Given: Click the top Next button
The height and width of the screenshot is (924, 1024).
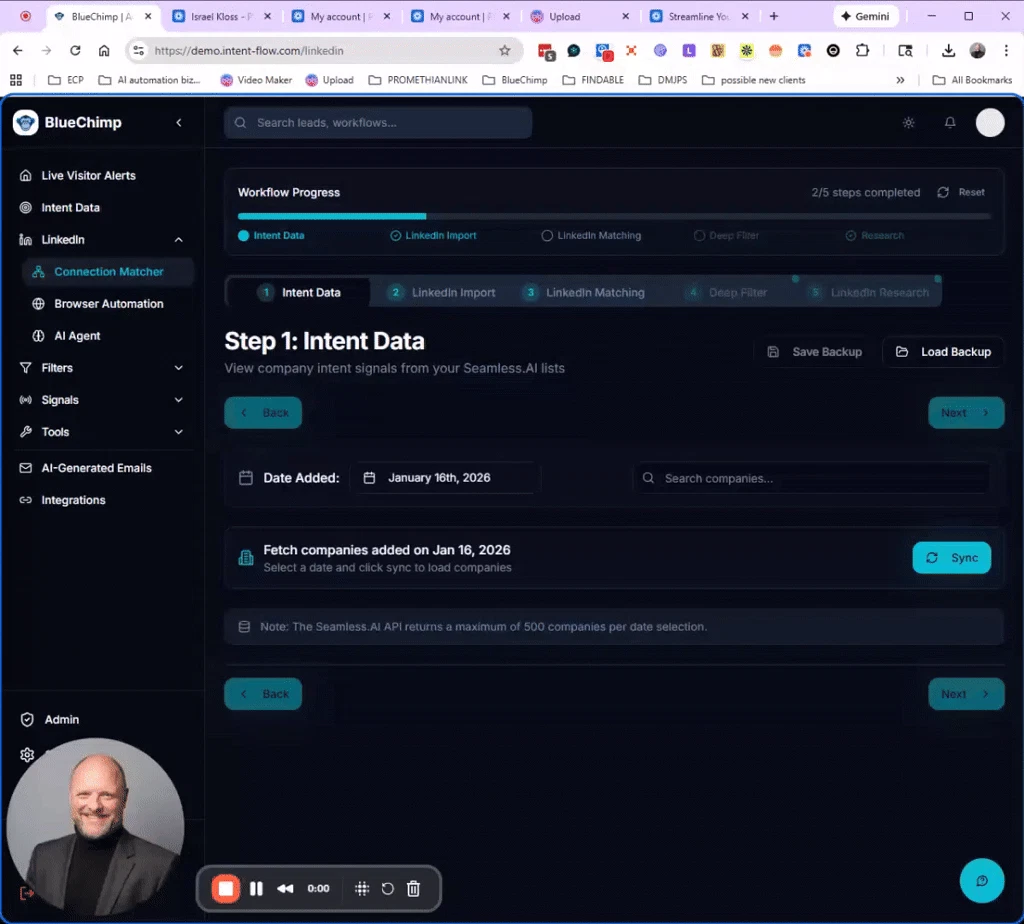Looking at the screenshot, I should click(x=966, y=413).
